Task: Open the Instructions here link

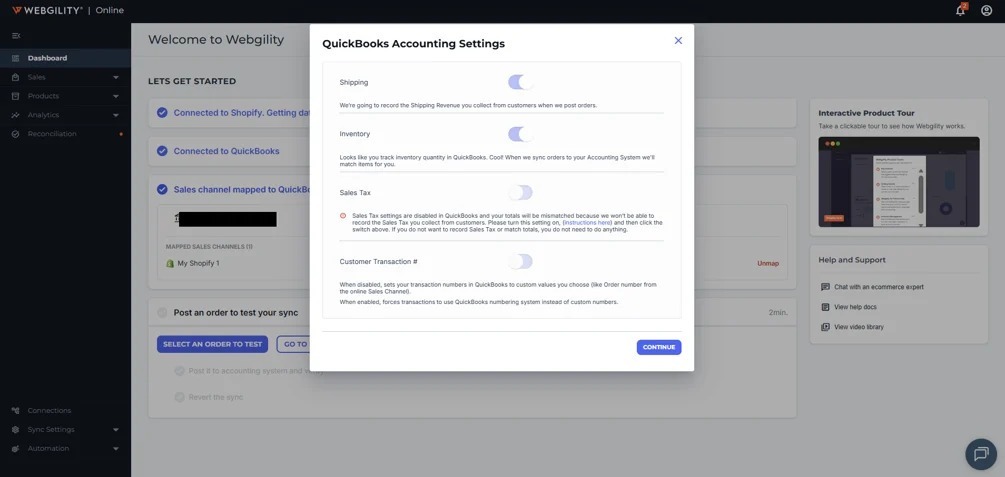Action: 588,222
